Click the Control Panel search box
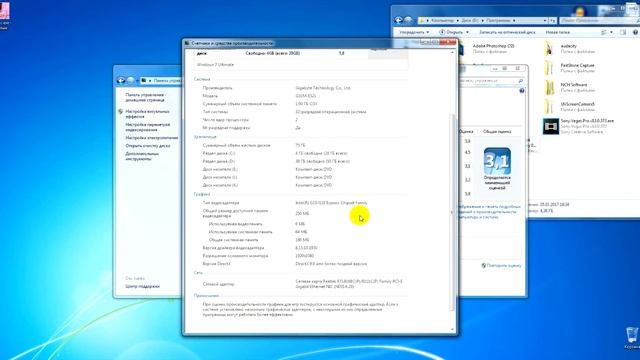The image size is (640, 360). [491, 81]
